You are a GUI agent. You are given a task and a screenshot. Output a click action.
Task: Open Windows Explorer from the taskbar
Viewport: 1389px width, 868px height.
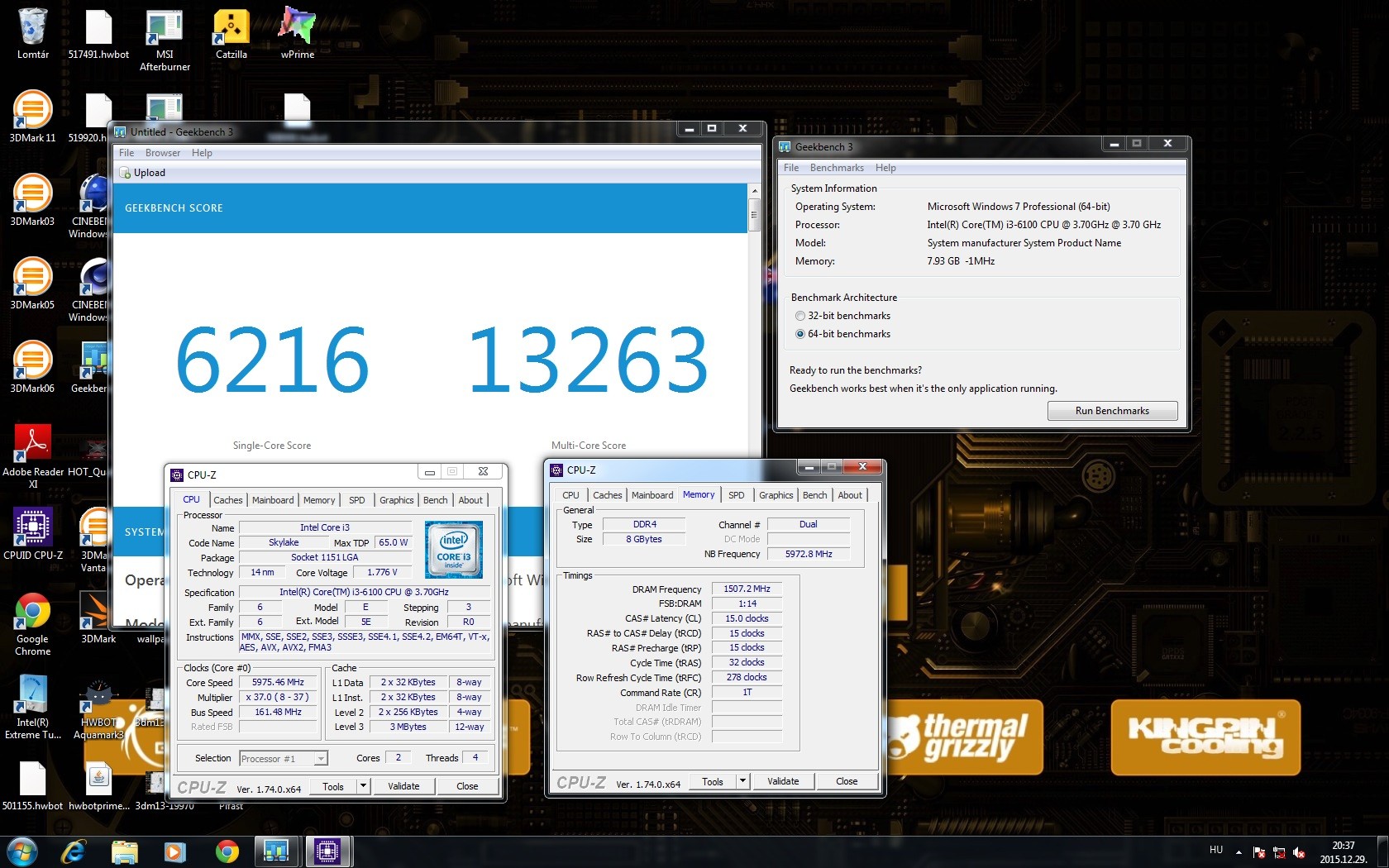point(125,851)
